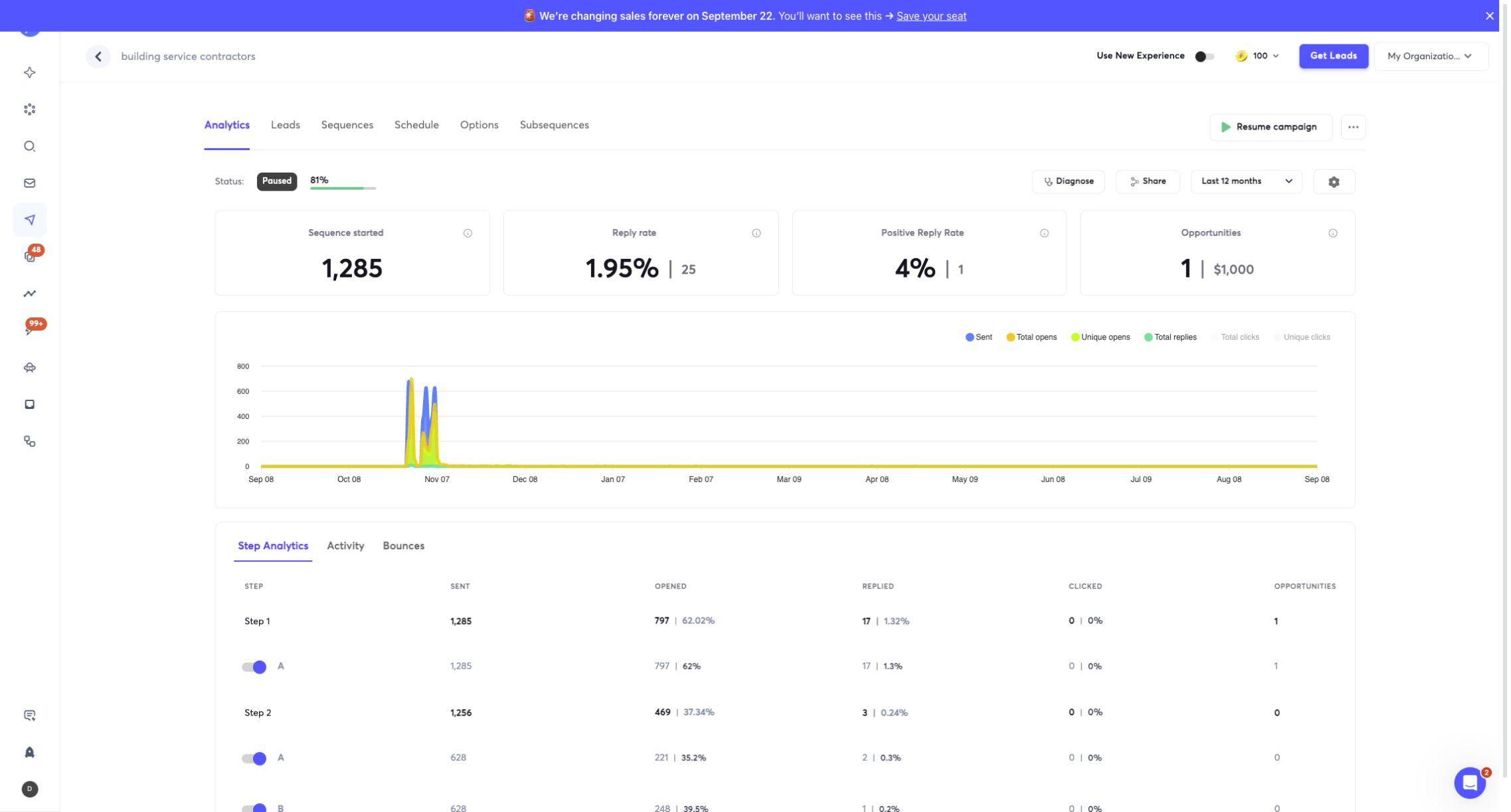Click Share button
Image resolution: width=1511 pixels, height=812 pixels.
pyautogui.click(x=1147, y=181)
